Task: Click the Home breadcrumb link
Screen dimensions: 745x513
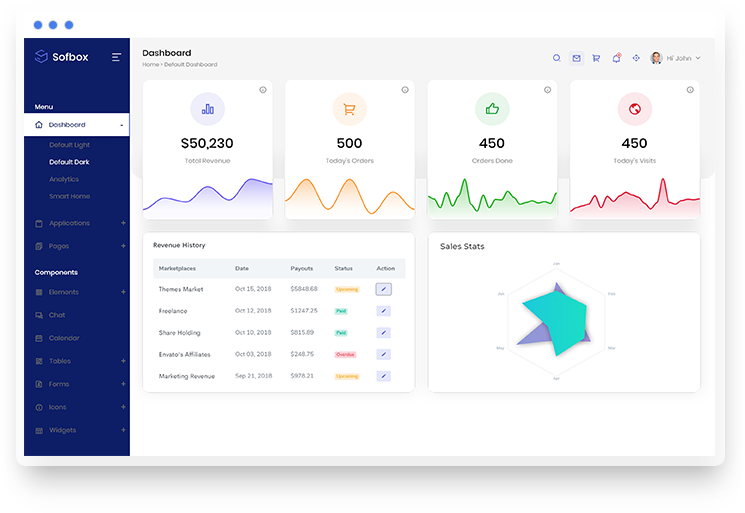Action: tap(150, 65)
